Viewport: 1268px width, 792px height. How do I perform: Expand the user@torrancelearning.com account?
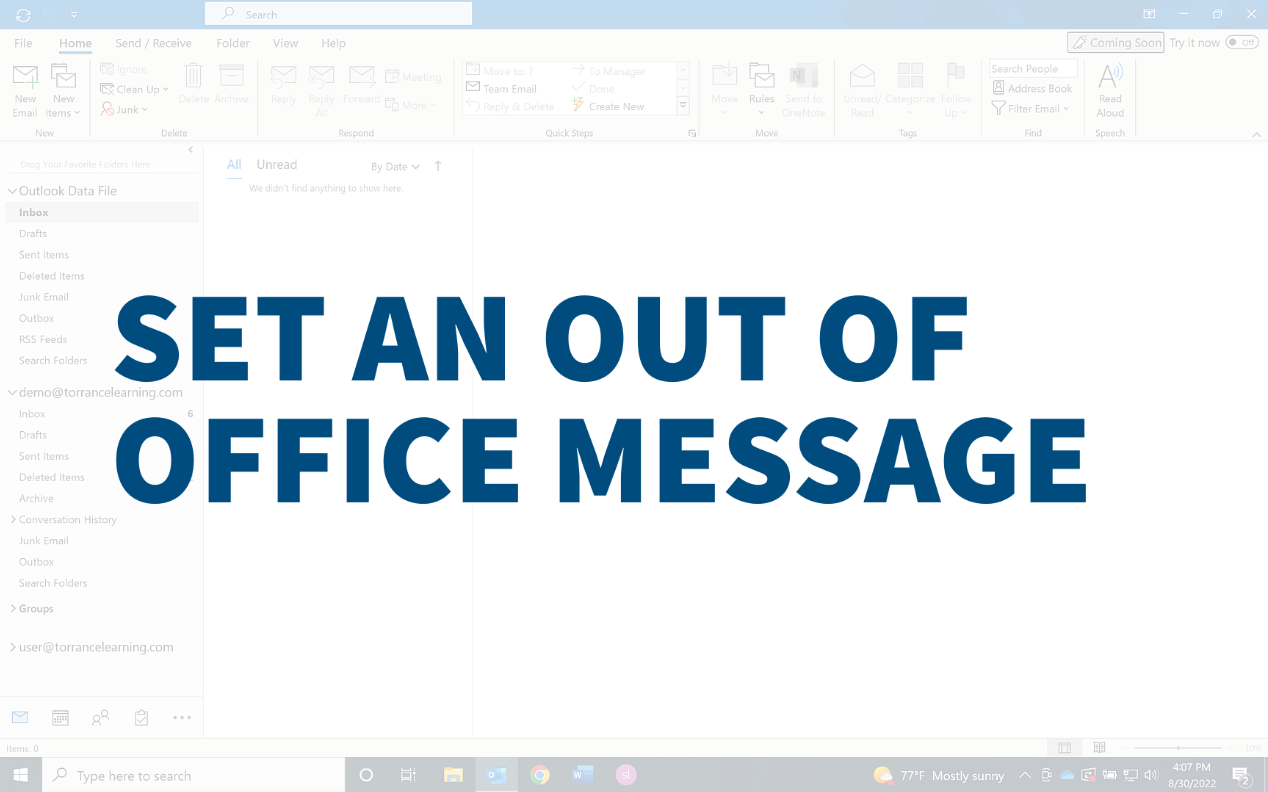click(x=13, y=648)
